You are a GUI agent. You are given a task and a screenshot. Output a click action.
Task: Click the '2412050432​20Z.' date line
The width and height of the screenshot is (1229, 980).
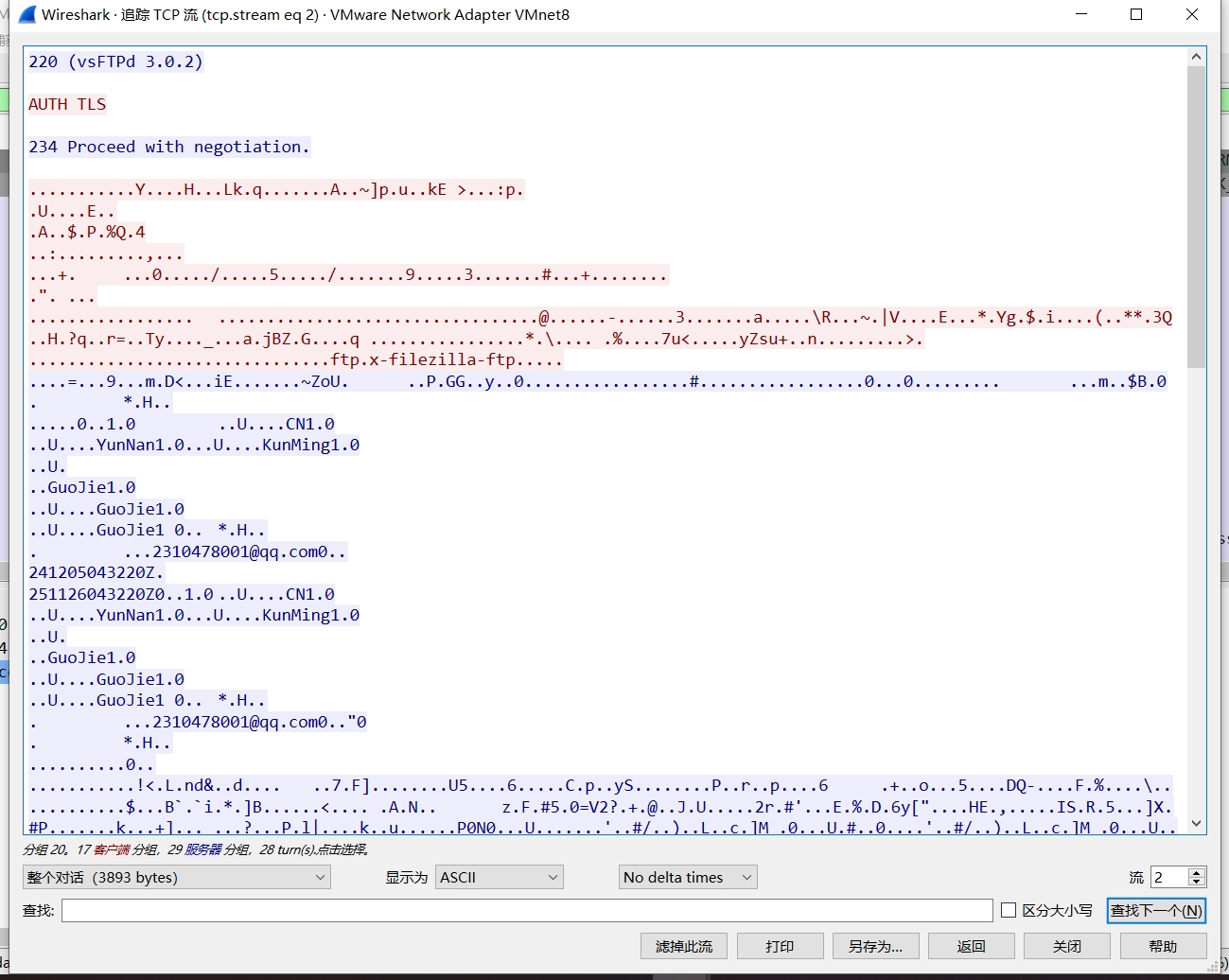[97, 572]
